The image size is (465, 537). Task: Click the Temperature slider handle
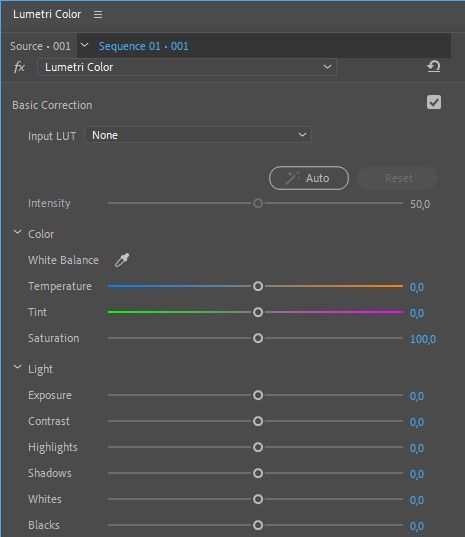pyautogui.click(x=258, y=286)
